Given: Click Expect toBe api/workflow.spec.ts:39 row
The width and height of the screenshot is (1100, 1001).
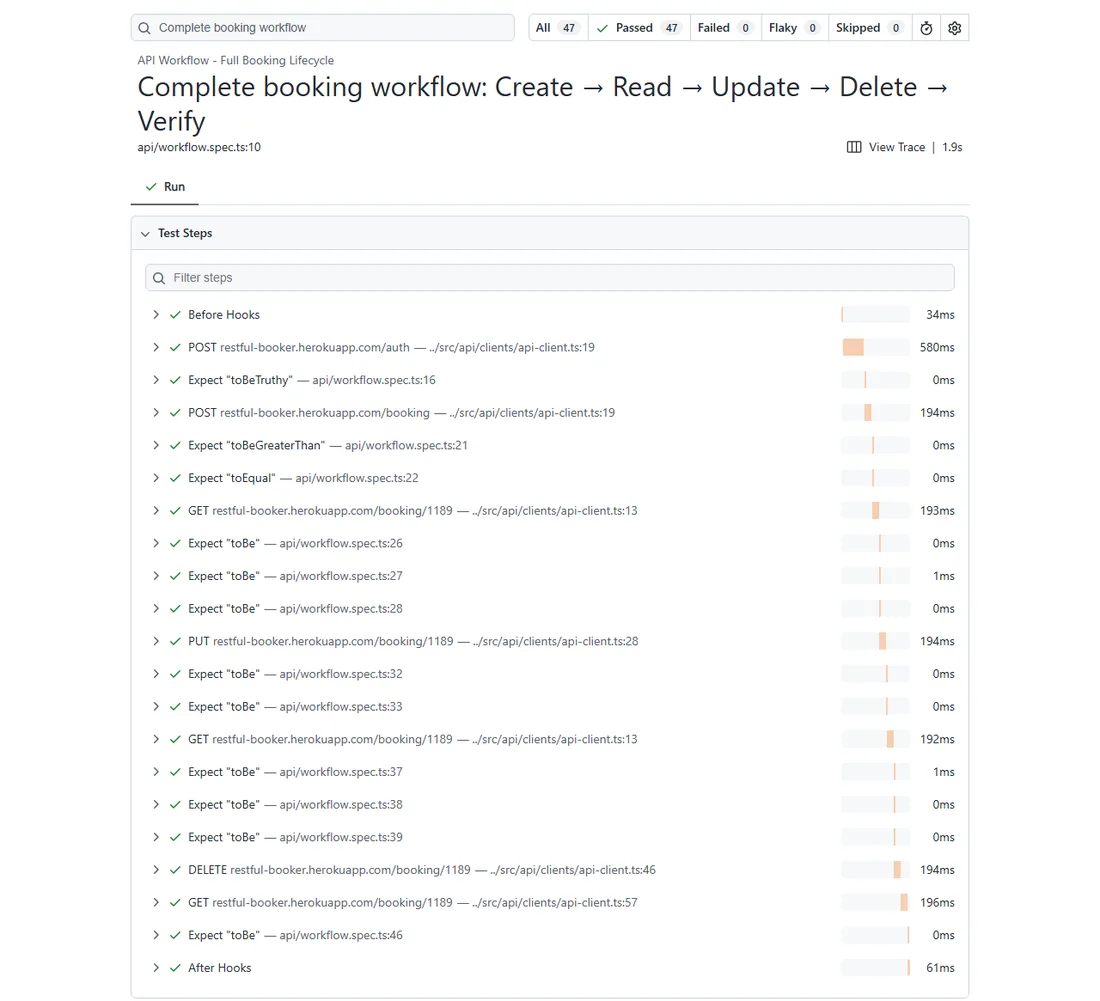Looking at the screenshot, I should (549, 837).
